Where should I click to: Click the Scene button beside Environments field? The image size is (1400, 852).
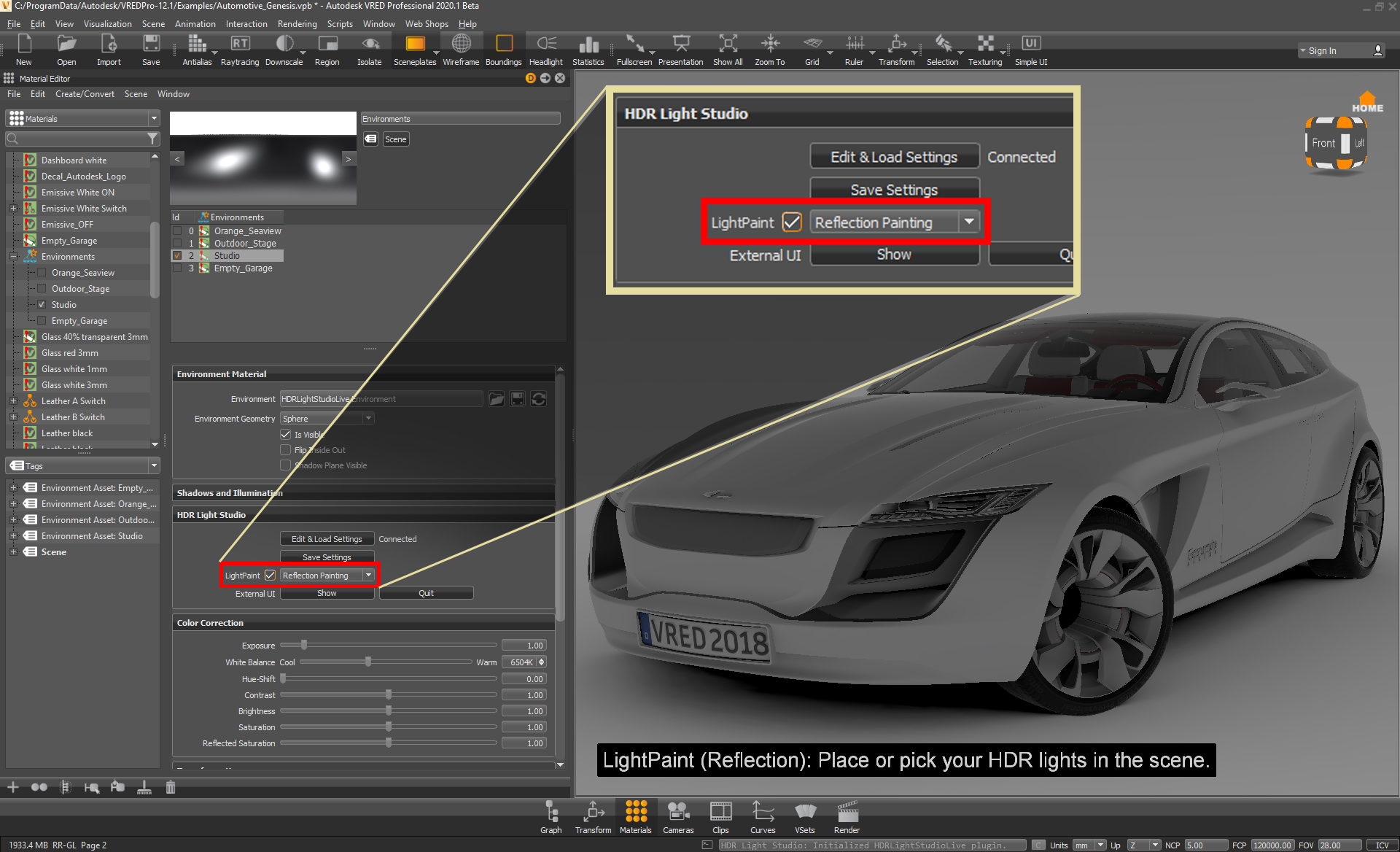point(396,139)
